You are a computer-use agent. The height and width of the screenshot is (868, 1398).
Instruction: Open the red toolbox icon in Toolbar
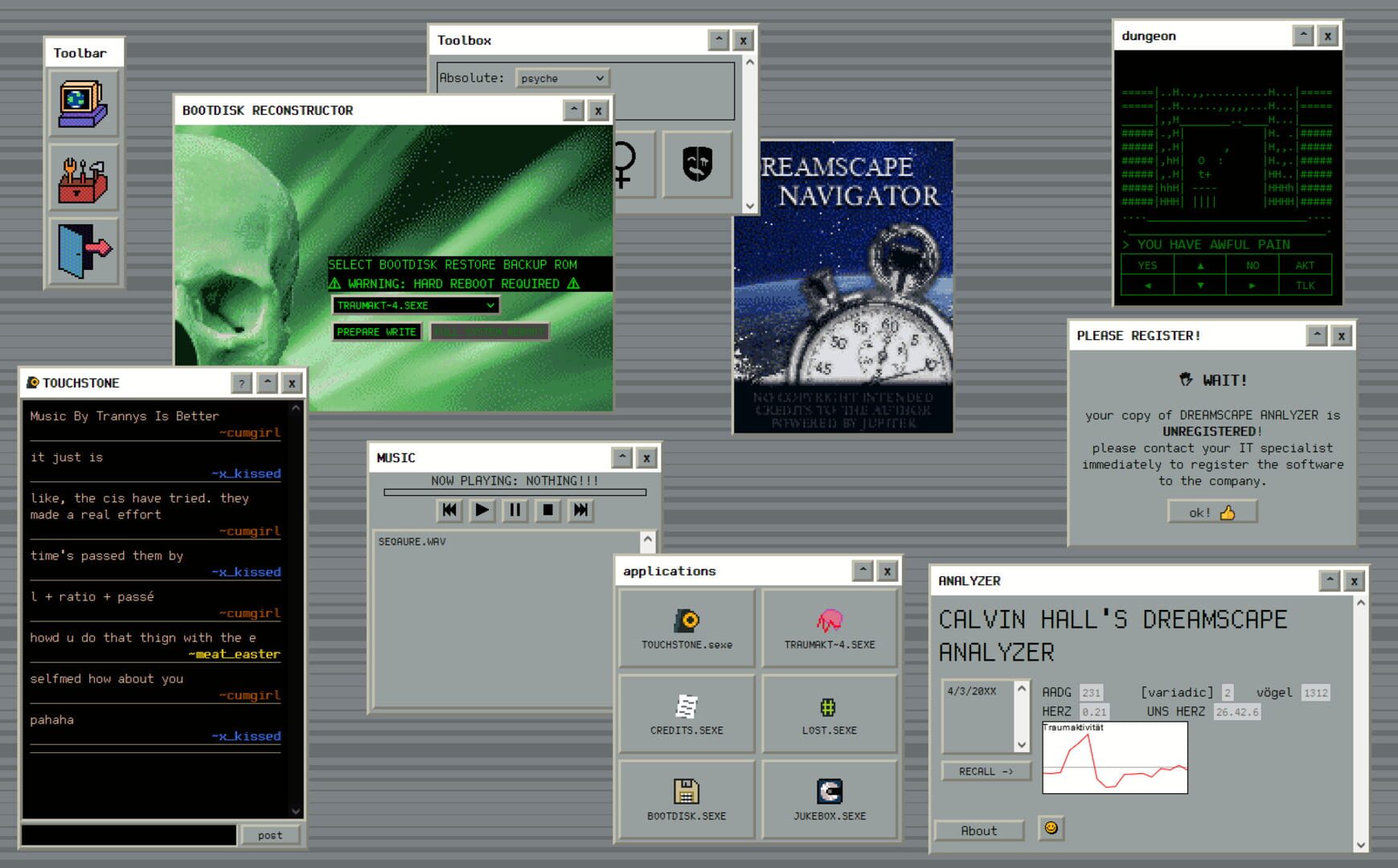[84, 178]
